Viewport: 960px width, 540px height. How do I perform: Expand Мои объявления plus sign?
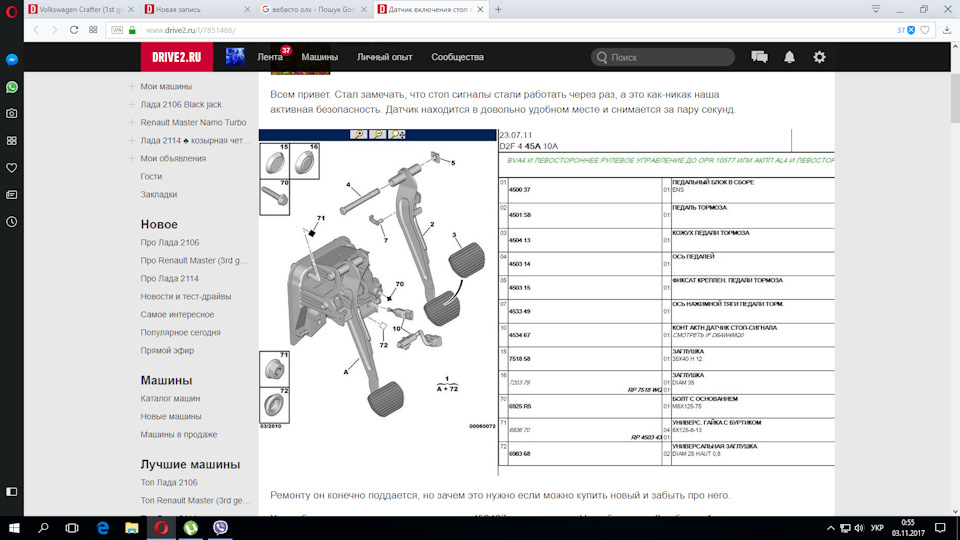(x=132, y=158)
